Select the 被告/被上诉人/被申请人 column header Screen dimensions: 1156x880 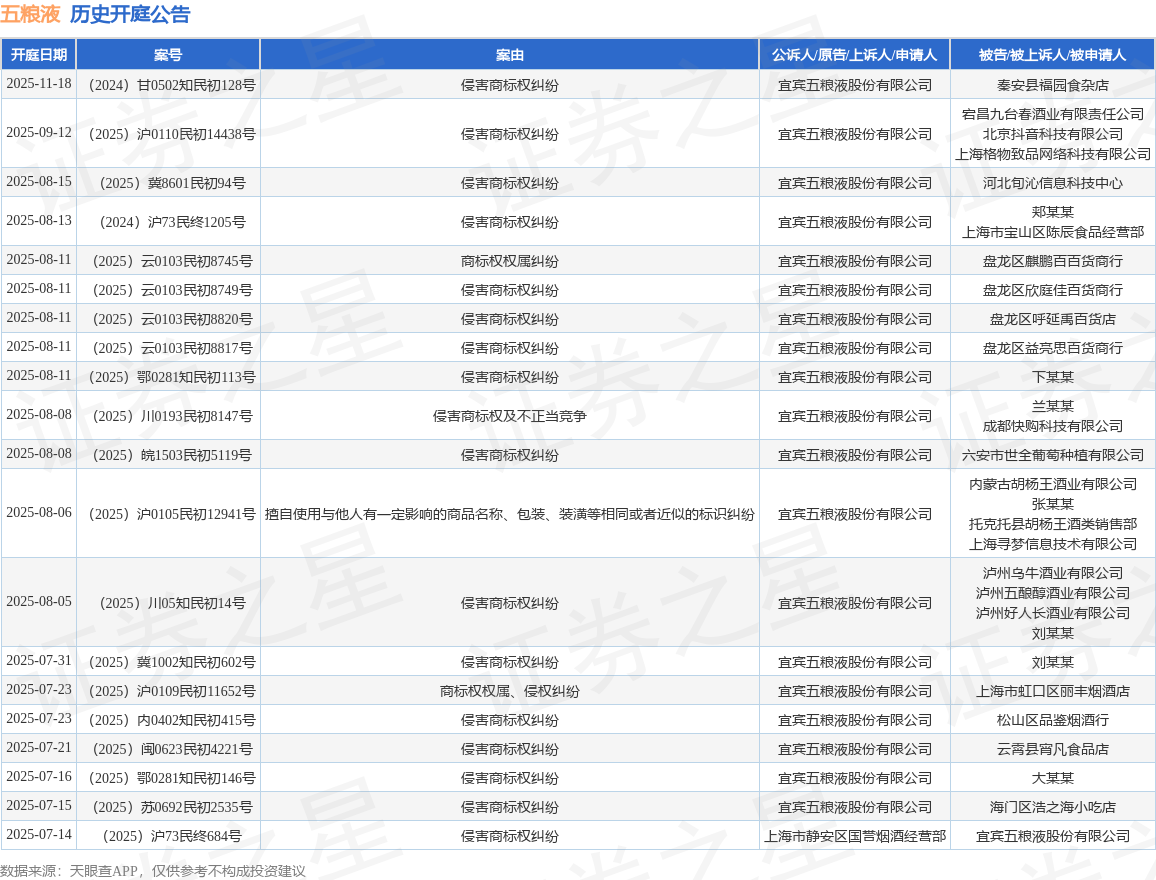(x=1052, y=55)
